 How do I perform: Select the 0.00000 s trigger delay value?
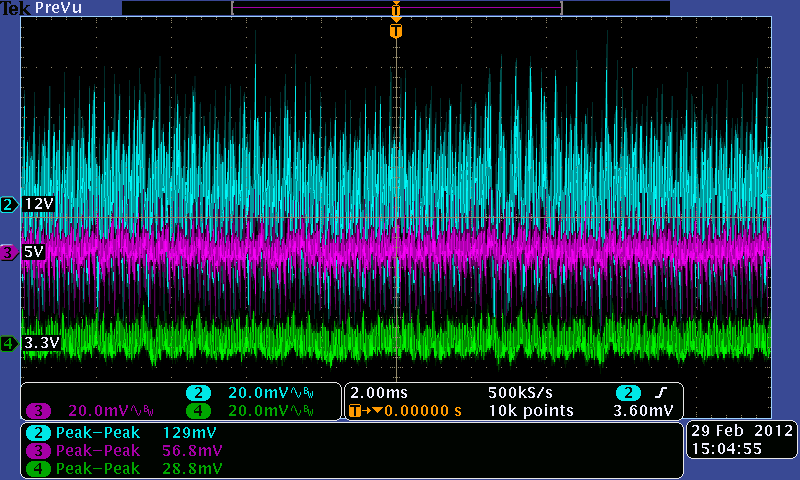[x=423, y=411]
